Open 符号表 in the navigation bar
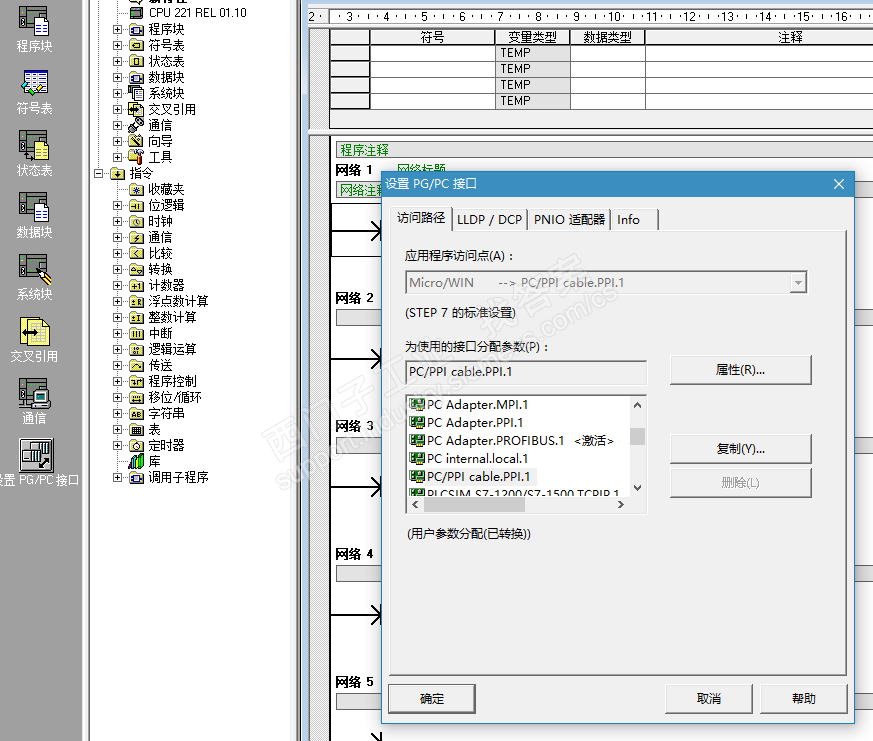This screenshot has width=873, height=741. pos(34,92)
